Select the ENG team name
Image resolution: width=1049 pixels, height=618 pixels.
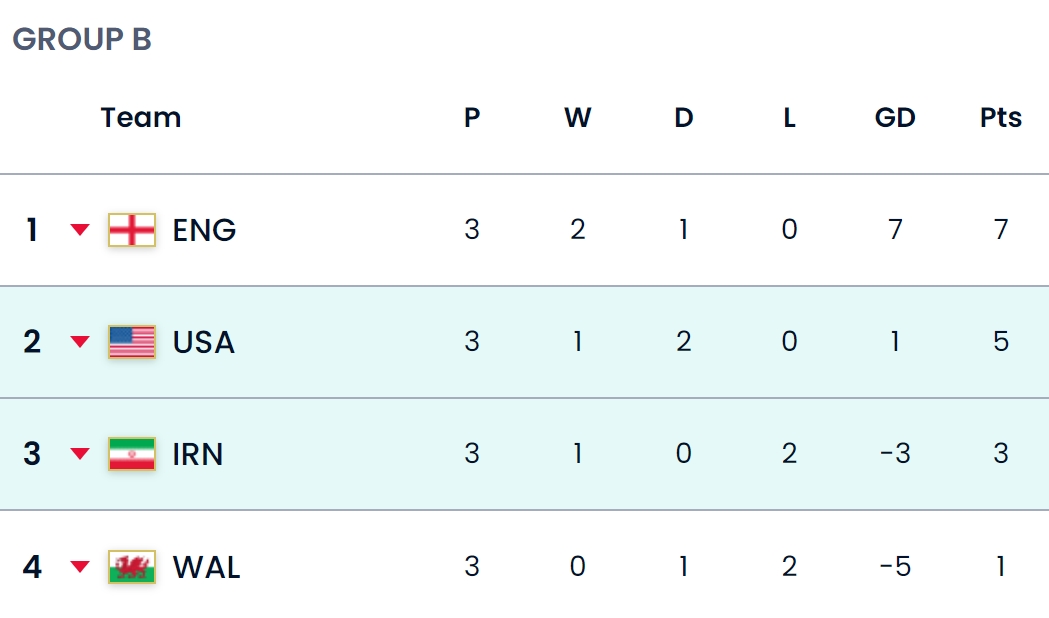[x=204, y=230]
